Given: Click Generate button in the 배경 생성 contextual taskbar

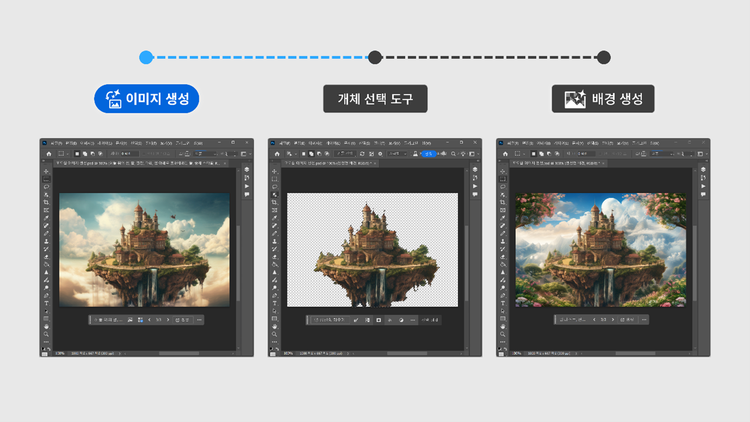Looking at the screenshot, I should pyautogui.click(x=628, y=320).
